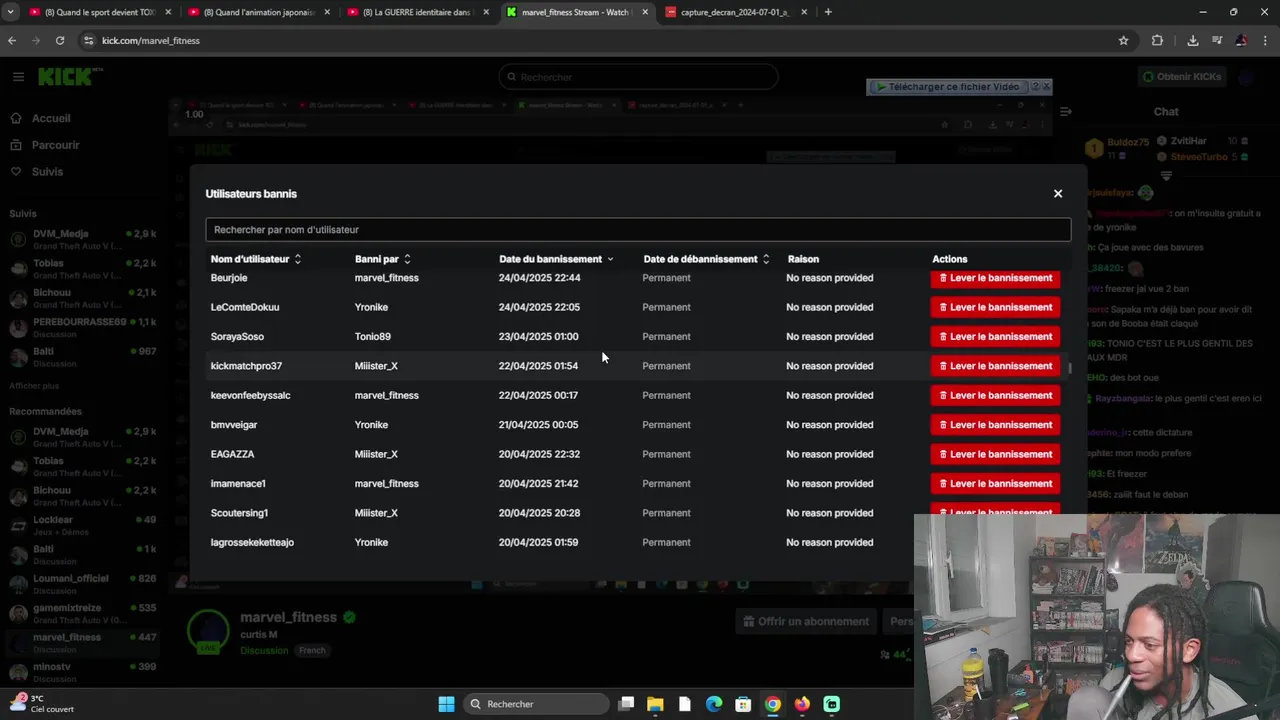Open browser extensions puzzle icon
The height and width of the screenshot is (720, 1280).
coord(1157,41)
